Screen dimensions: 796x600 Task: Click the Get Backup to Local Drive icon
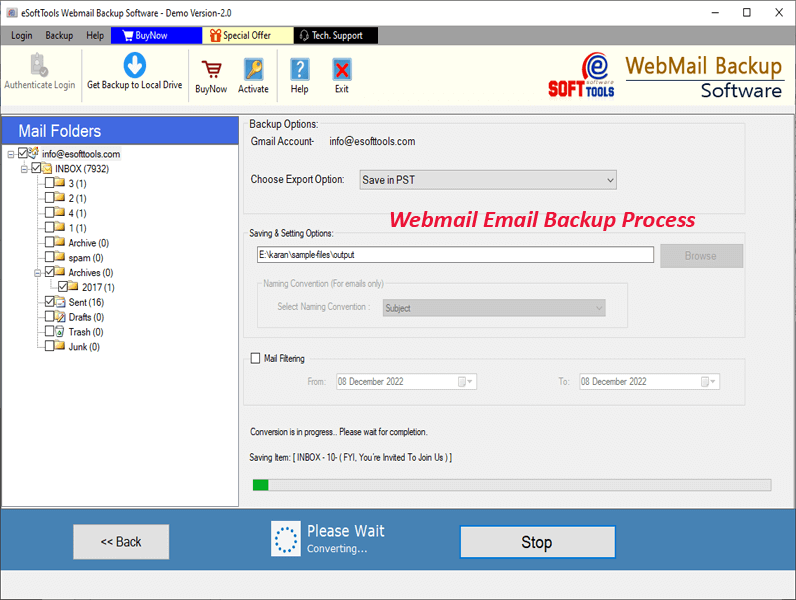click(x=134, y=66)
